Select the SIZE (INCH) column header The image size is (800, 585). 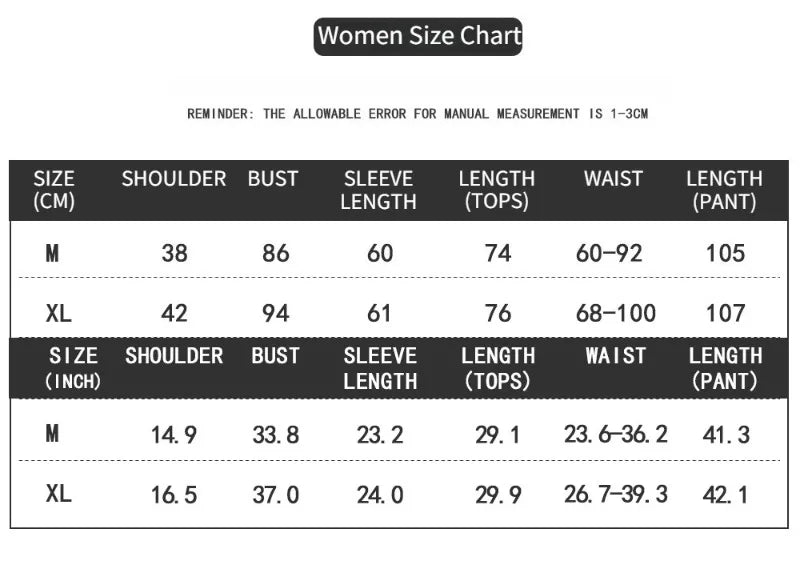(73, 368)
